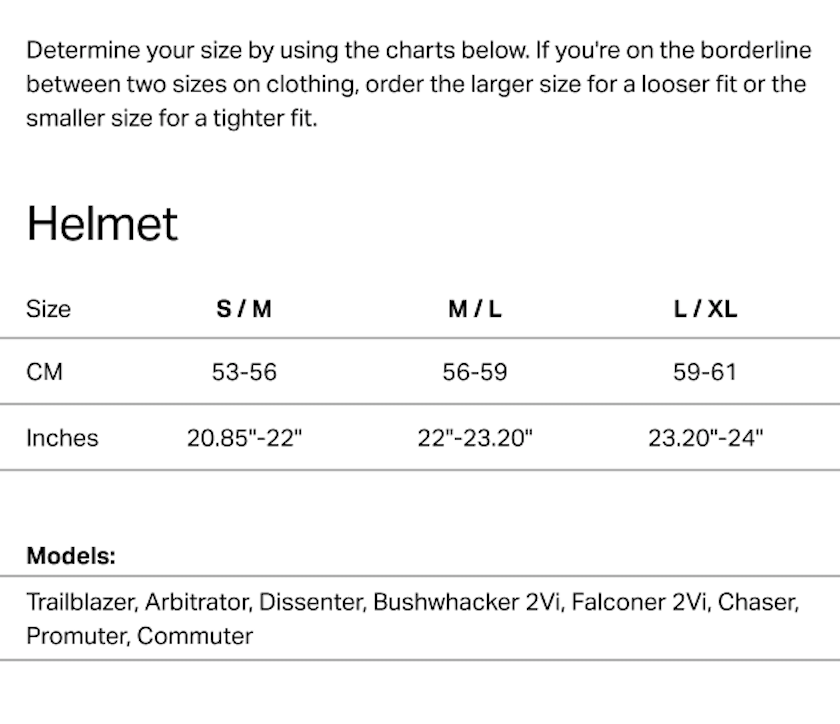Click the L / XL column header
Viewport: 840px width, 724px height.
pyautogui.click(x=705, y=308)
